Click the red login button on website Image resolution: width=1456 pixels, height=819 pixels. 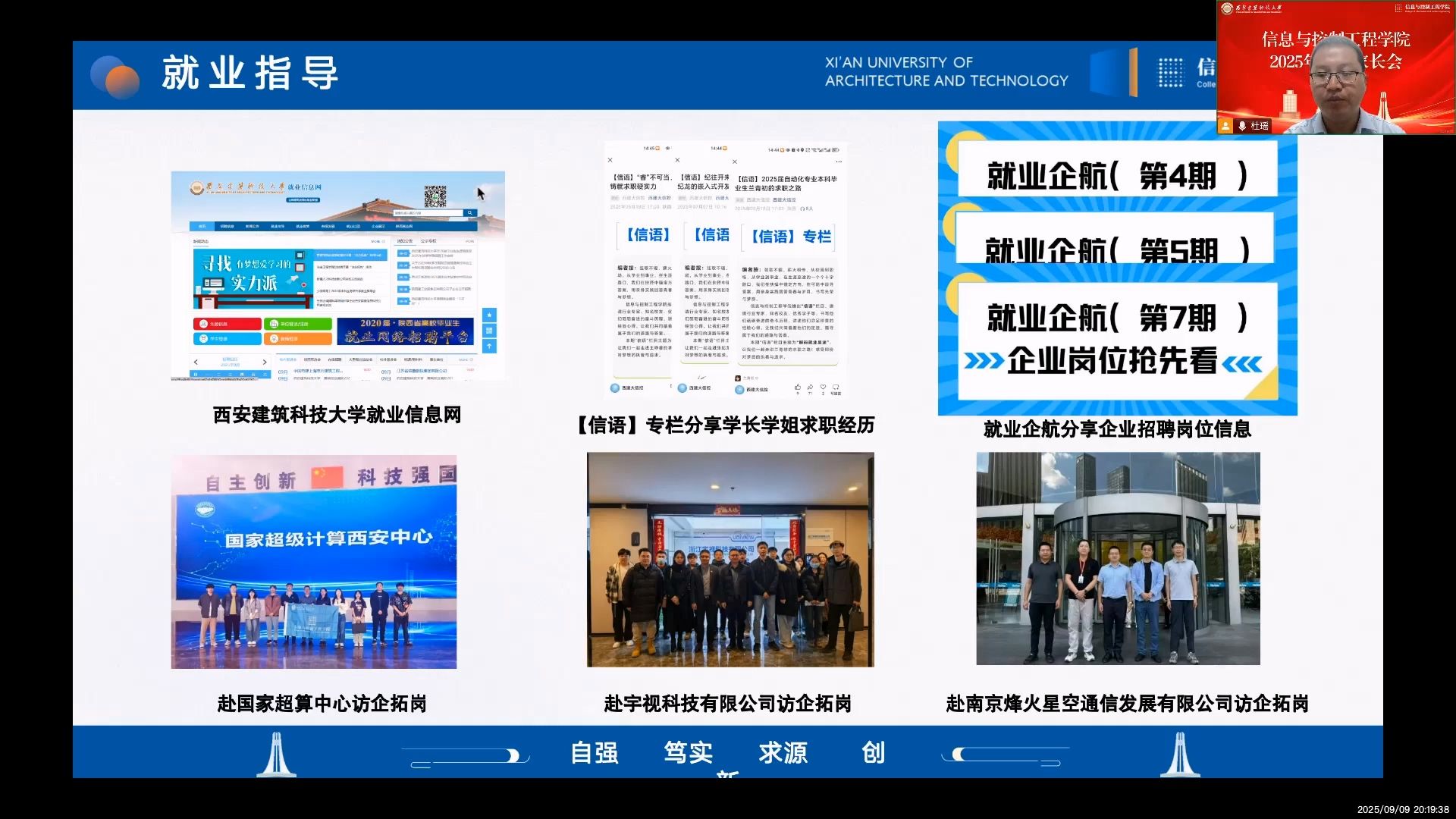(227, 324)
